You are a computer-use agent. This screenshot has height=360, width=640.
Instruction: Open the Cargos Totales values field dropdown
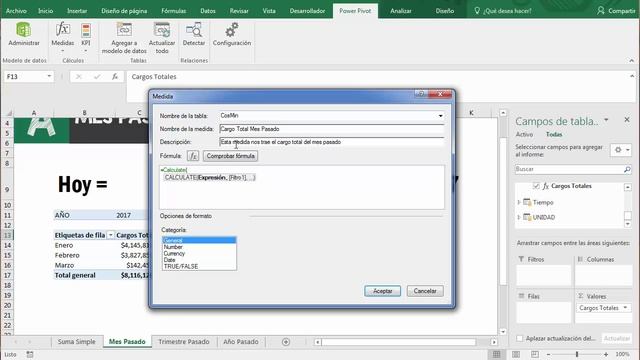625,308
